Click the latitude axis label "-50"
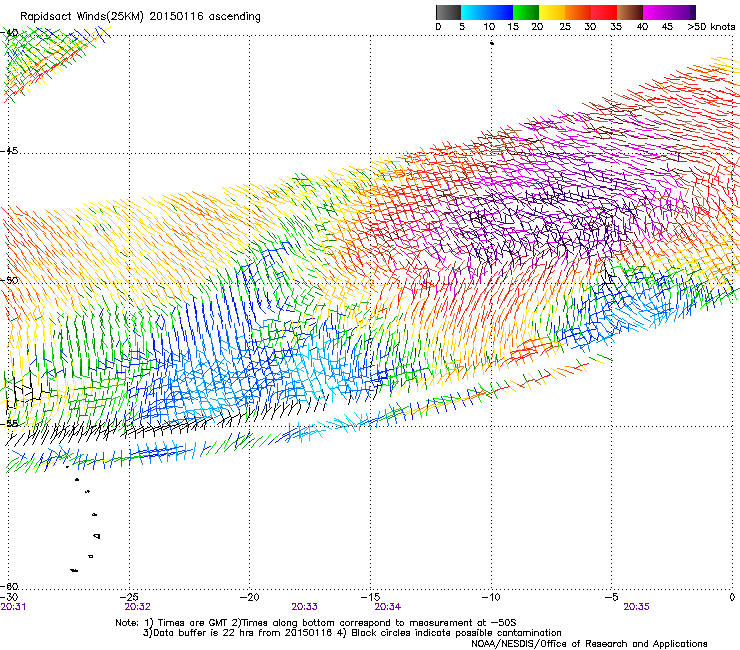740x650 pixels. click(9, 280)
